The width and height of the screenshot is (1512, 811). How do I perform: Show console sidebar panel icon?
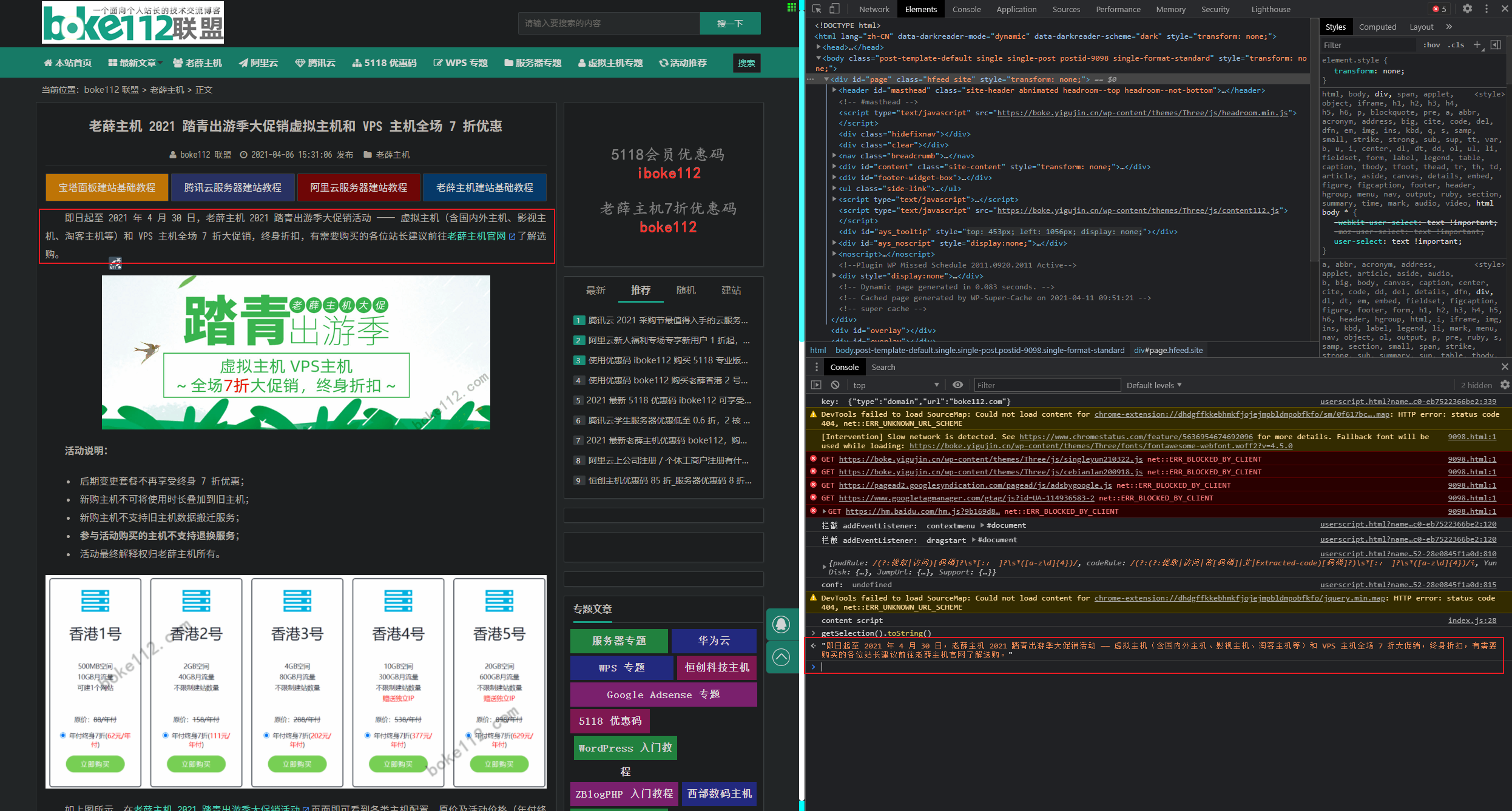pyautogui.click(x=816, y=385)
